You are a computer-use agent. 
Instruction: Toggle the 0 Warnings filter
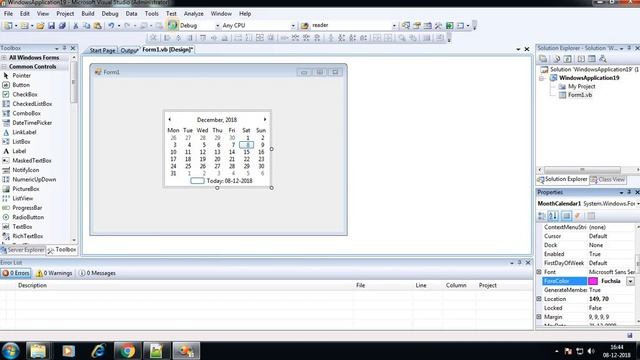54,273
